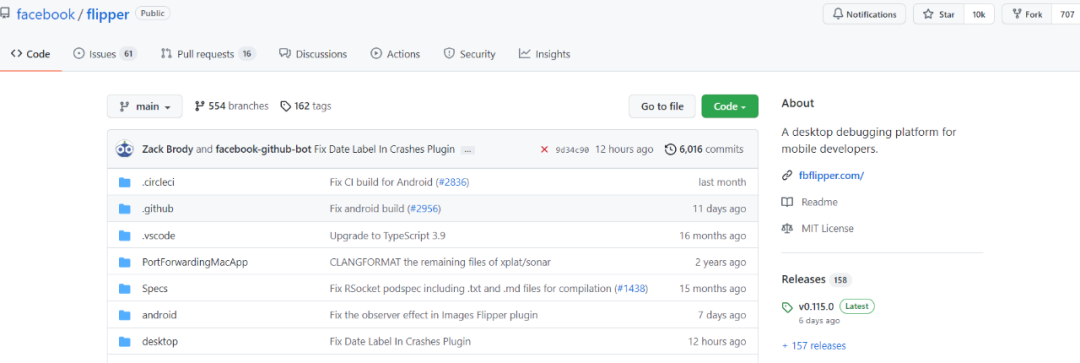Expand the commit message ellipsis

(468, 149)
